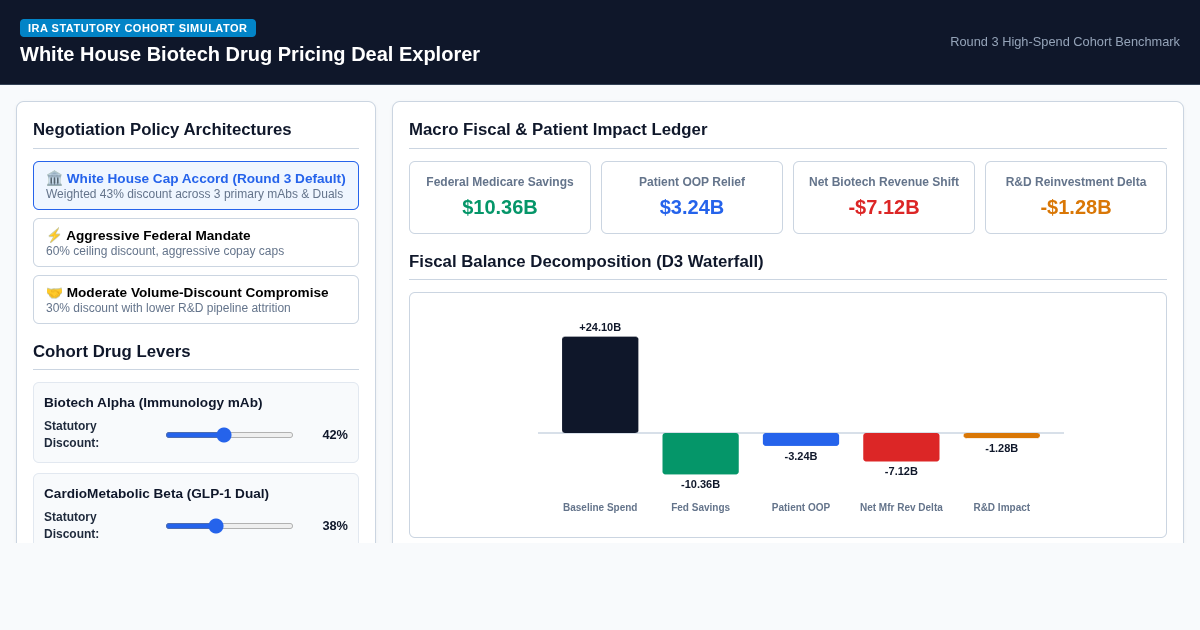Pick Moderate Volume-Discount Compromise policy
Viewport: 1200px width, 630px height.
coord(196,300)
